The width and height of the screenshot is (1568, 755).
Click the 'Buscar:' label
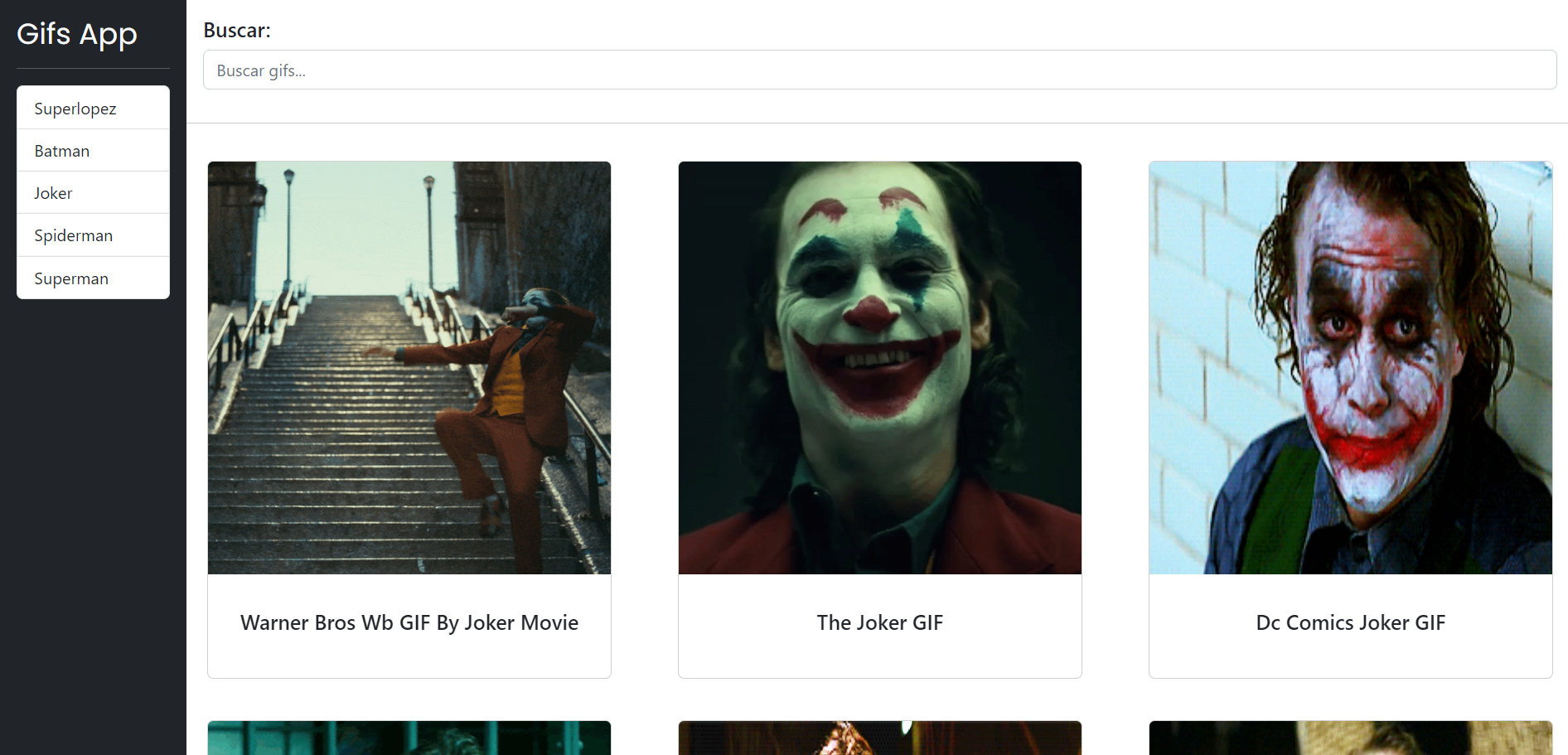[x=237, y=31]
